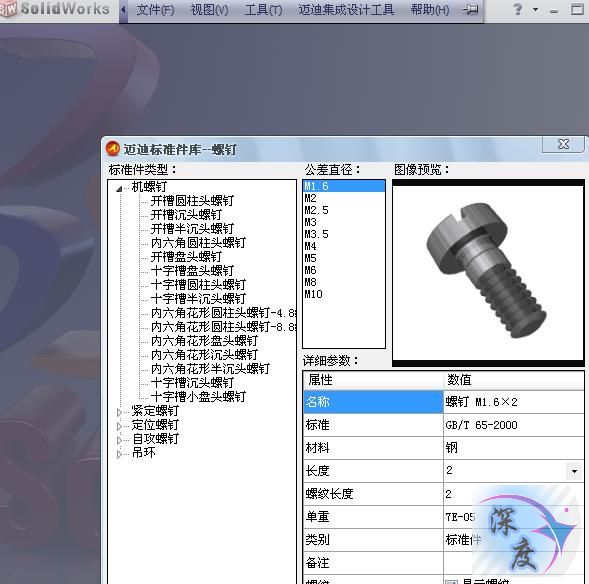Click the empty 备注 value cell

coord(513,563)
